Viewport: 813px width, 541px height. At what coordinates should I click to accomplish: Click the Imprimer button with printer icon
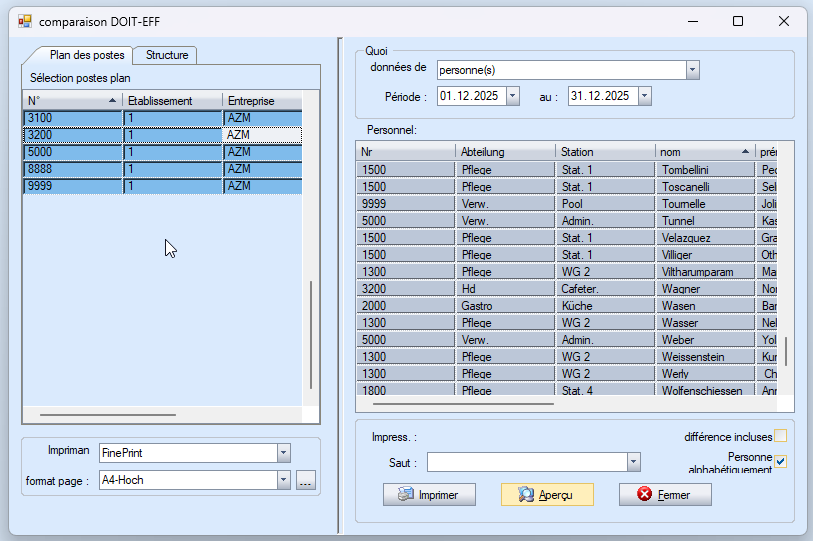click(429, 494)
